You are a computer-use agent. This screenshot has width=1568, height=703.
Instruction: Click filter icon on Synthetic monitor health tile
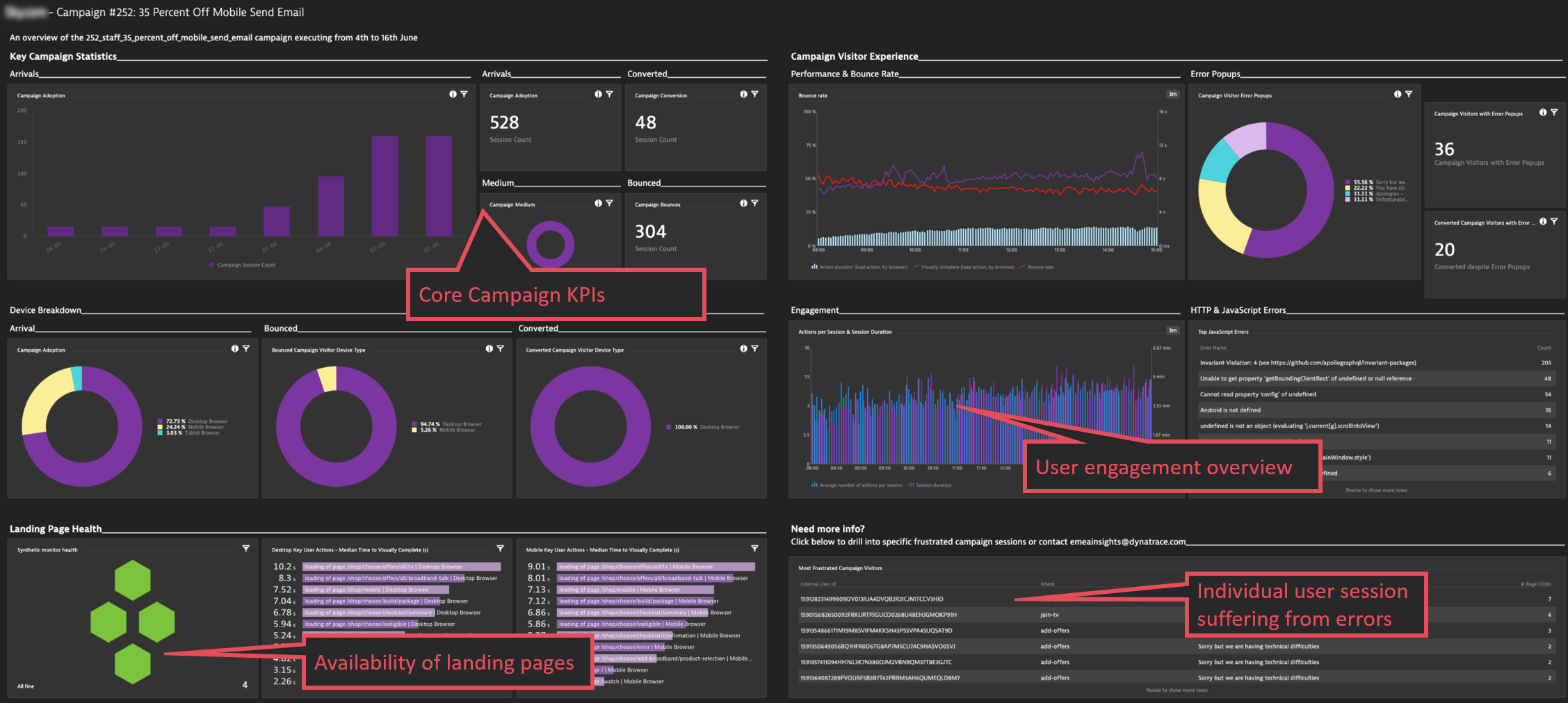245,549
